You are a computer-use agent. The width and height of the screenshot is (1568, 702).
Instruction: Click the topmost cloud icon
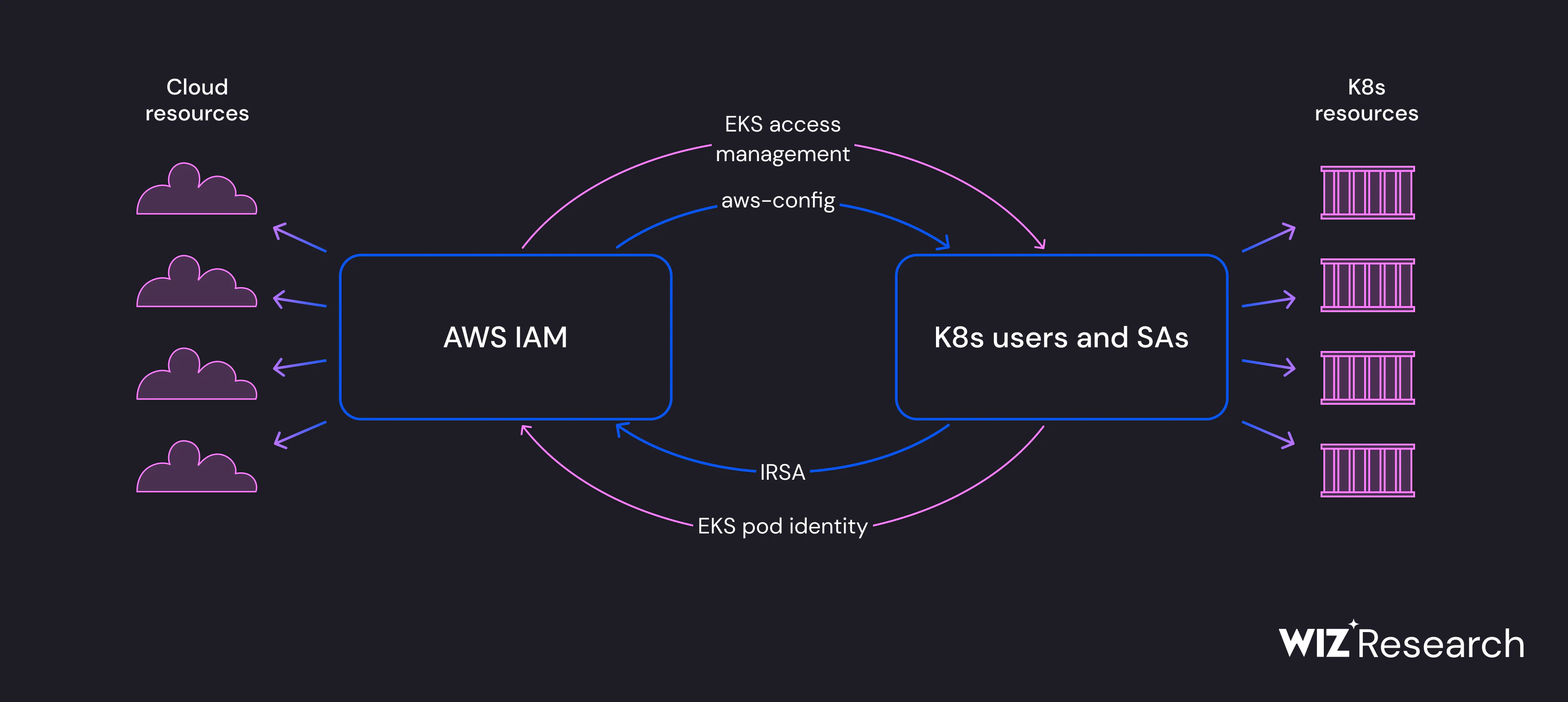pos(196,188)
